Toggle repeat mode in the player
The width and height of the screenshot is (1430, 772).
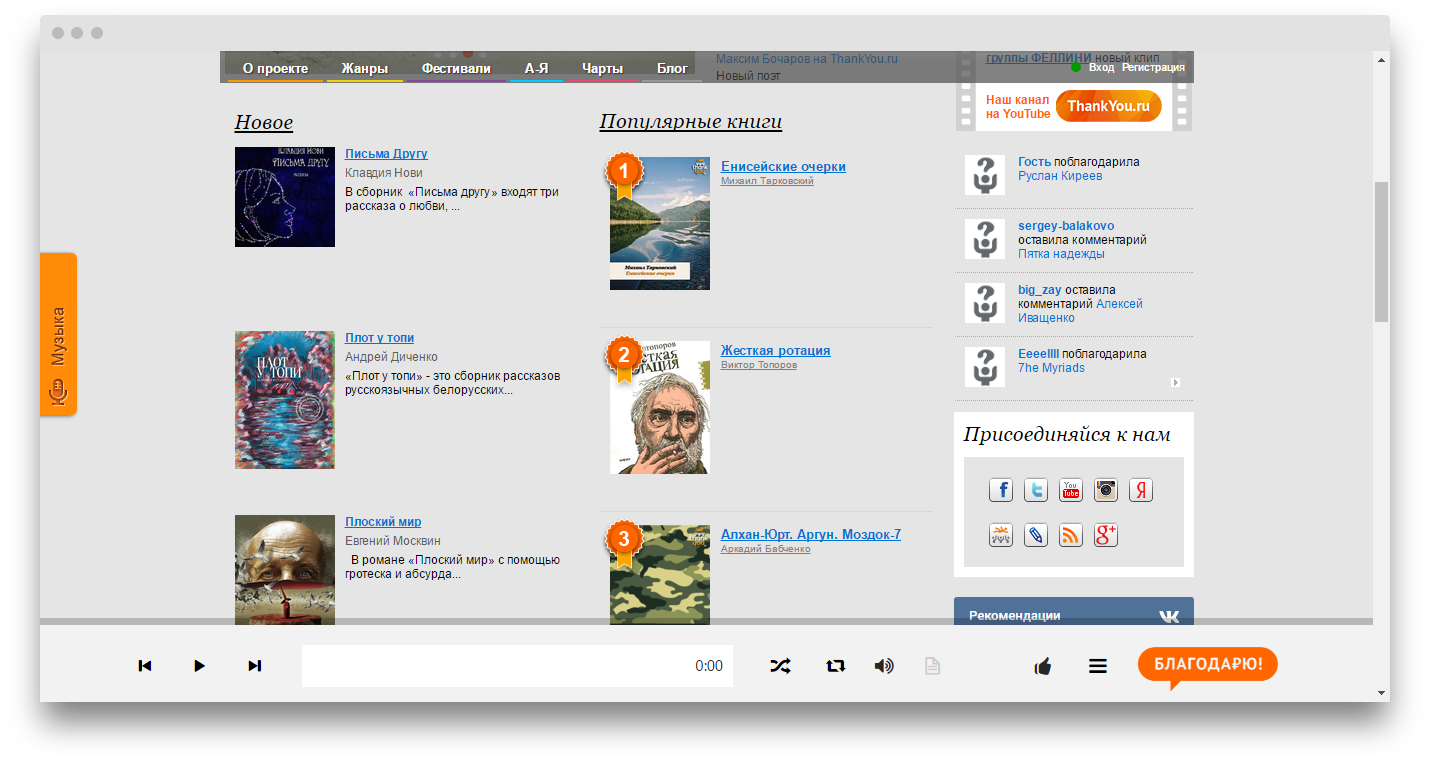[835, 666]
